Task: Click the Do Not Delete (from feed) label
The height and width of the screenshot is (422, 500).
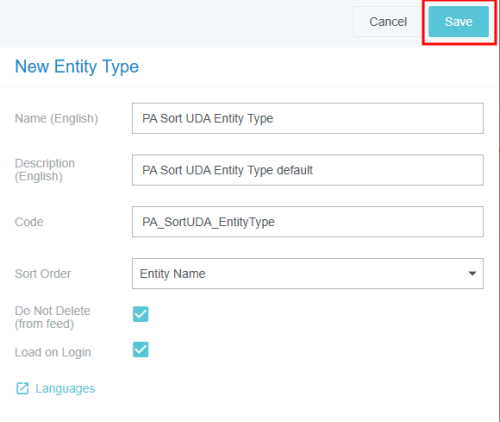Action: 52,317
